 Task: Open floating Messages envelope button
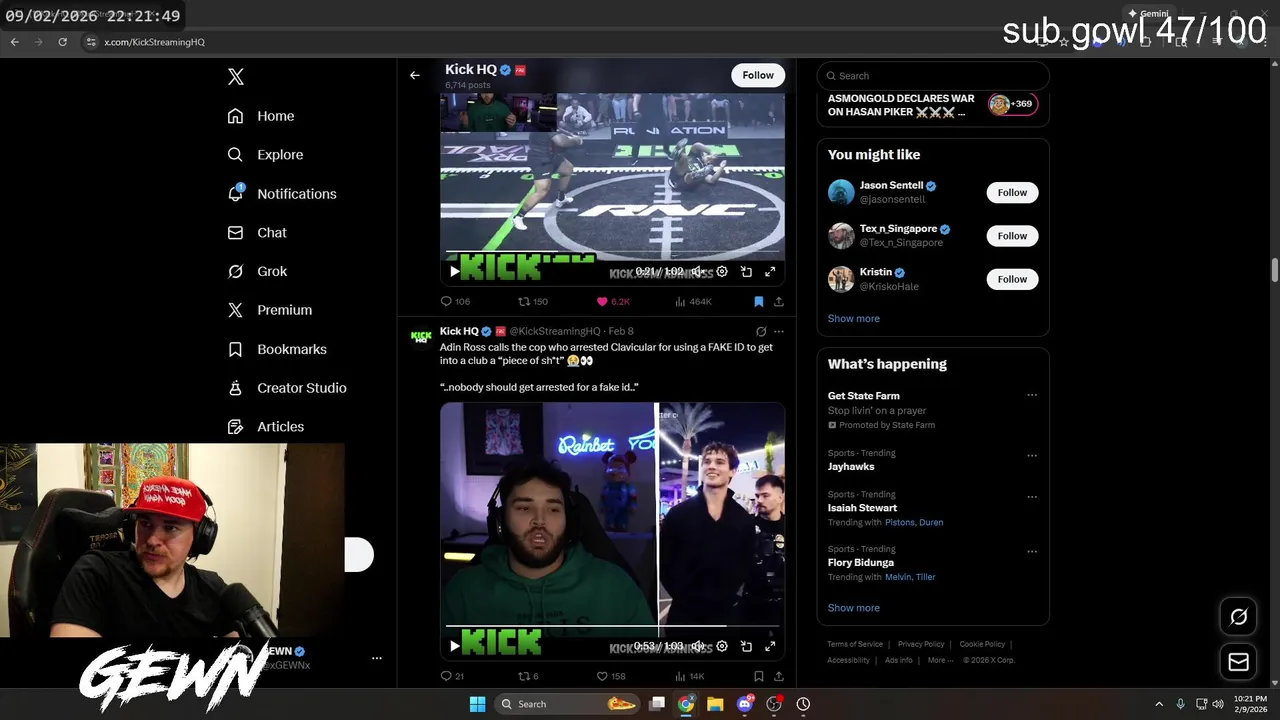(1238, 662)
